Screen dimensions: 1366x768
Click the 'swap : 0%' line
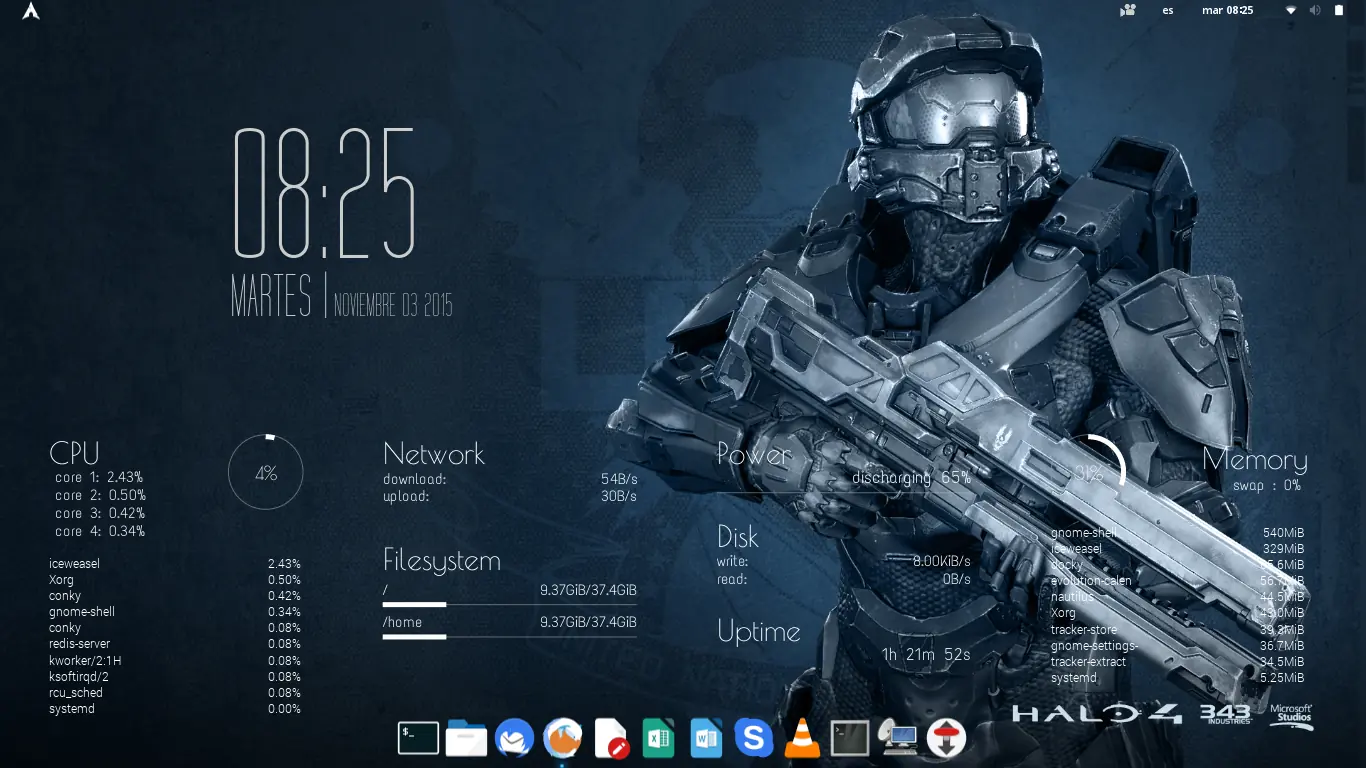(x=1267, y=485)
